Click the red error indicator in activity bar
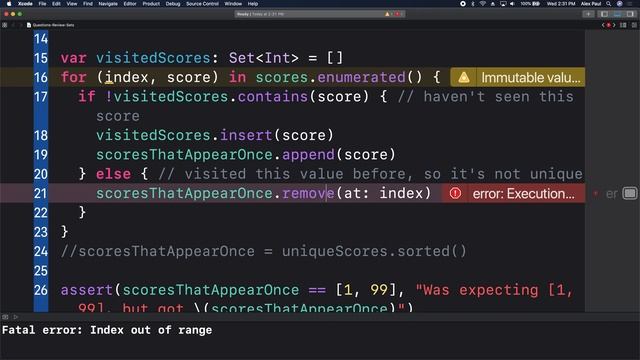Viewport: 640px width, 360px height. [398, 14]
